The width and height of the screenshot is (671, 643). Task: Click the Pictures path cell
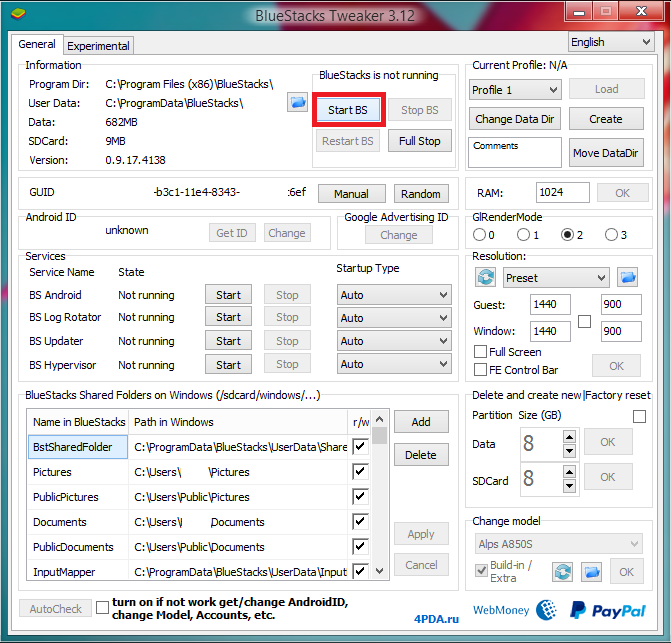tap(238, 472)
